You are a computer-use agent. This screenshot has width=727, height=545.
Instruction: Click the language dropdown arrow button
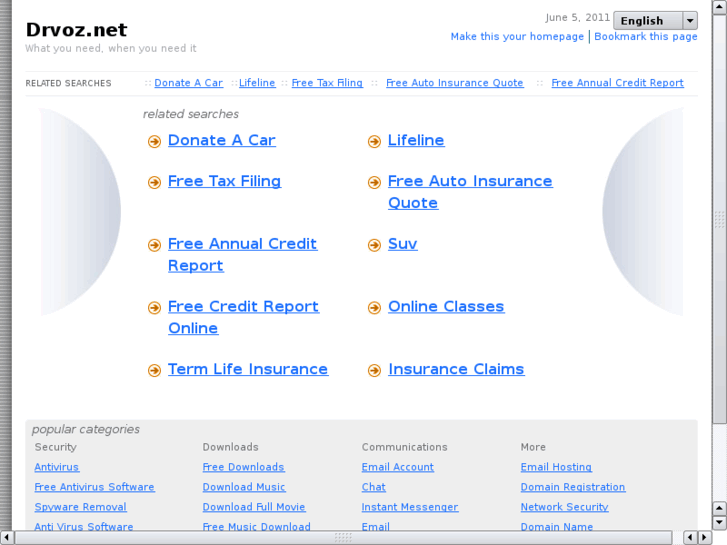coord(690,20)
